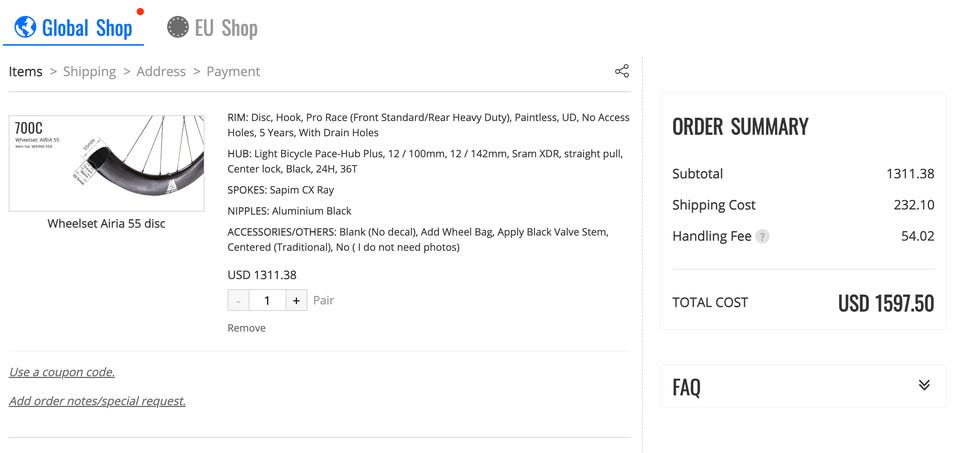The width and height of the screenshot is (960, 453).
Task: Go to the Payment checkout step
Action: point(233,72)
